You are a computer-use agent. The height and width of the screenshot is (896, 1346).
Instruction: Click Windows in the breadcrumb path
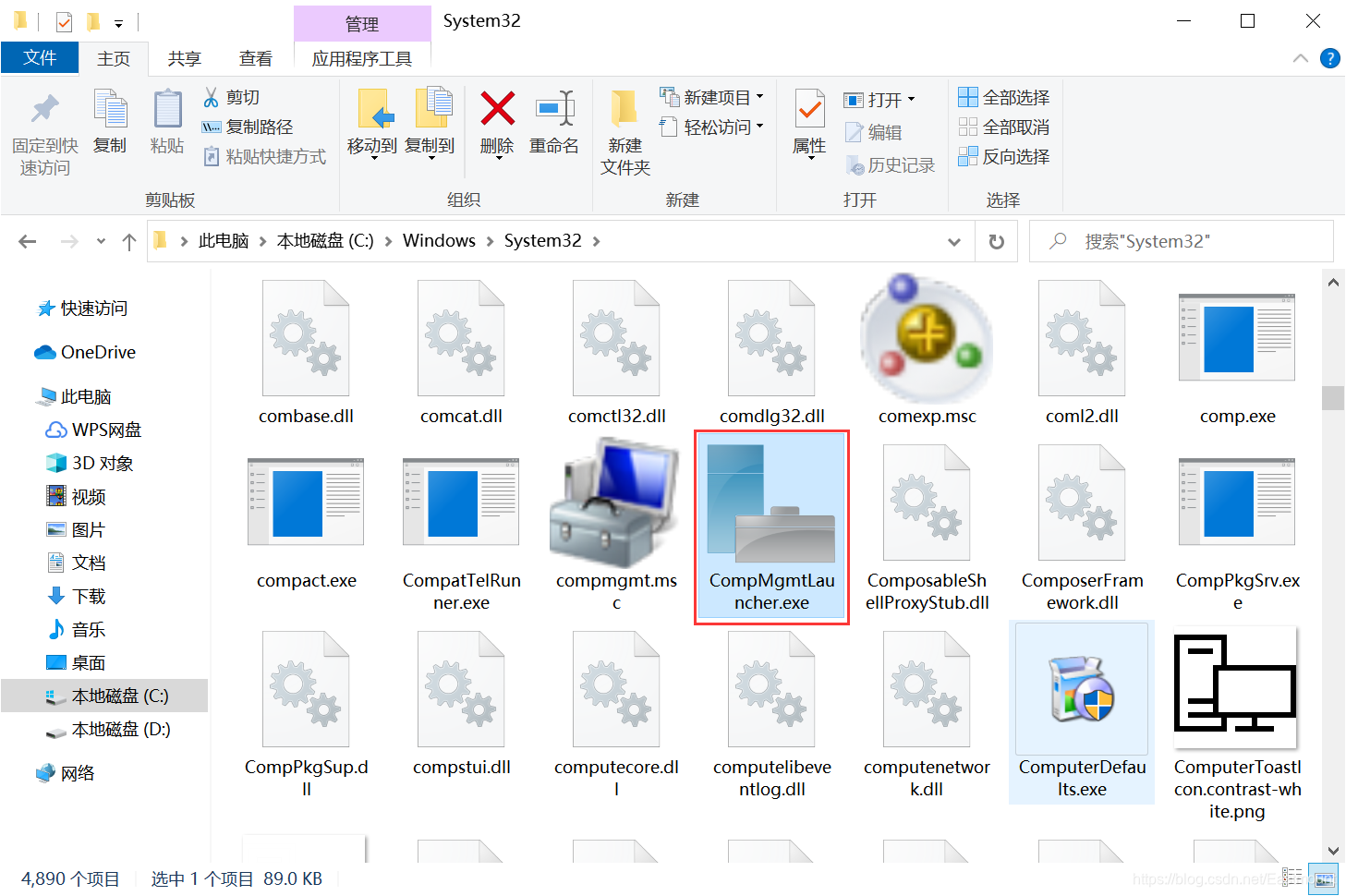click(439, 240)
